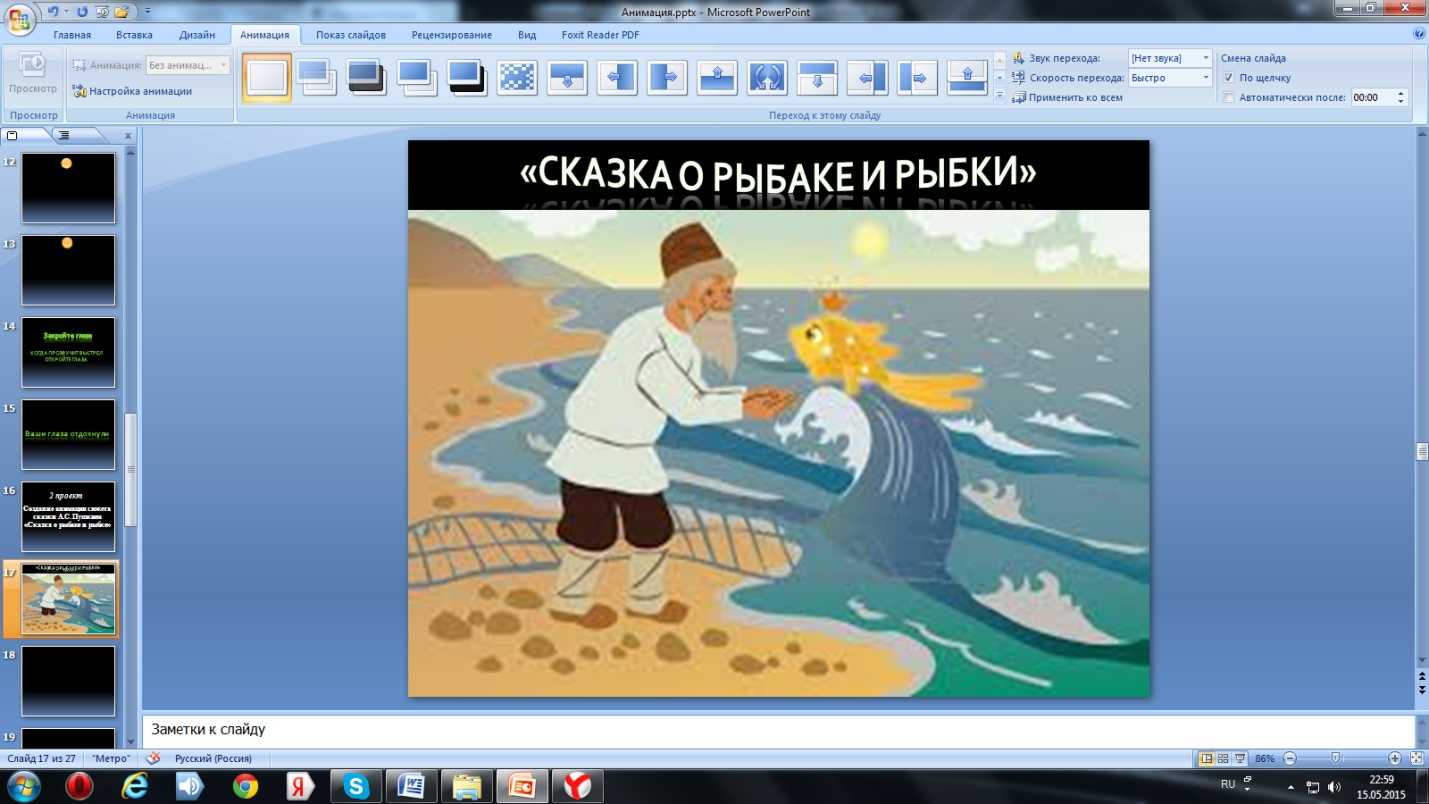This screenshot has height=804, width=1429.
Task: Switch to Slide Sorter view icon
Action: pos(1223,758)
